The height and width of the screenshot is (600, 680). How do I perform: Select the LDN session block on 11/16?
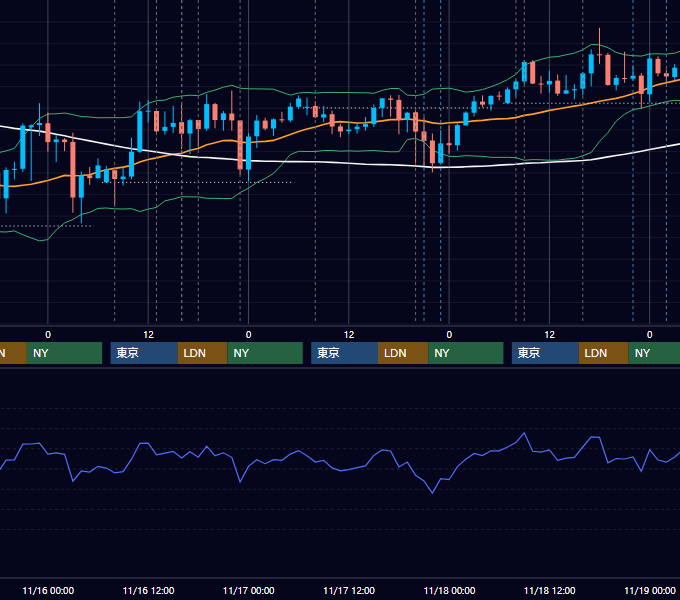tap(203, 353)
